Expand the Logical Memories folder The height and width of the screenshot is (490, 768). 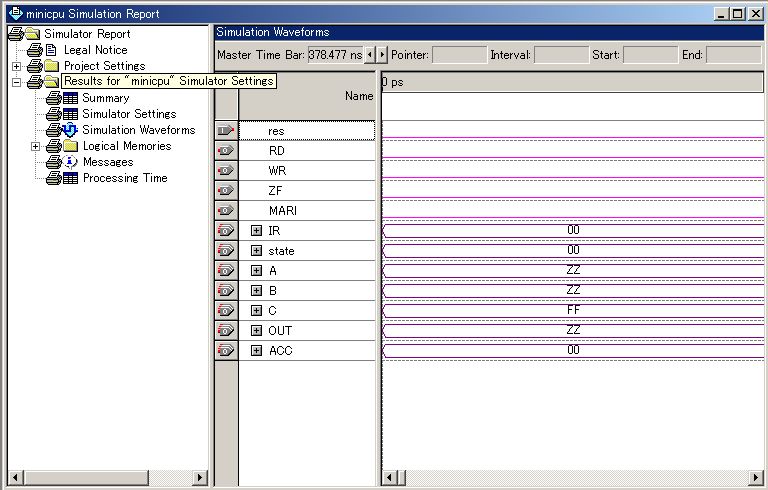tap(36, 146)
